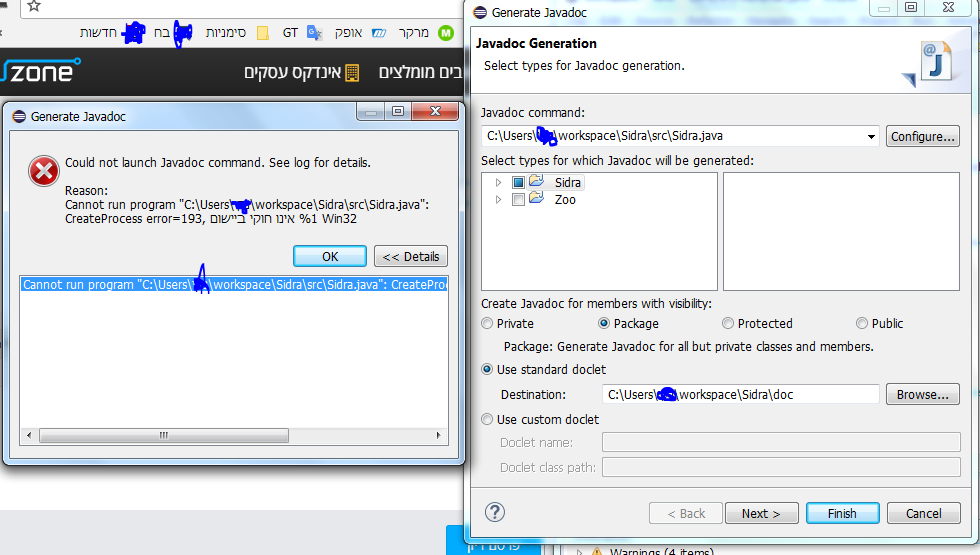Click the Sidra project folder icon
980x555 pixels.
click(x=536, y=182)
